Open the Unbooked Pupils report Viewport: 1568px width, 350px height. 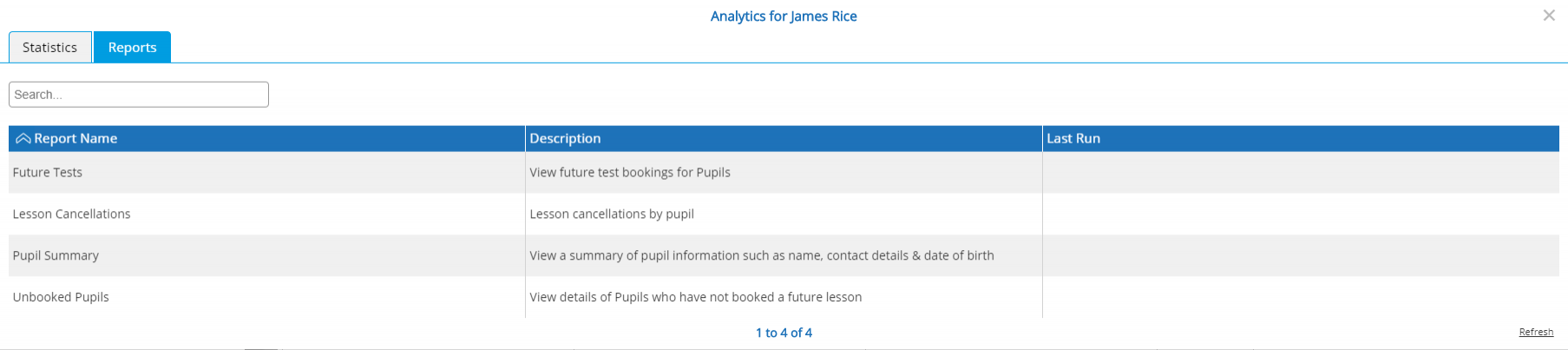click(x=61, y=298)
